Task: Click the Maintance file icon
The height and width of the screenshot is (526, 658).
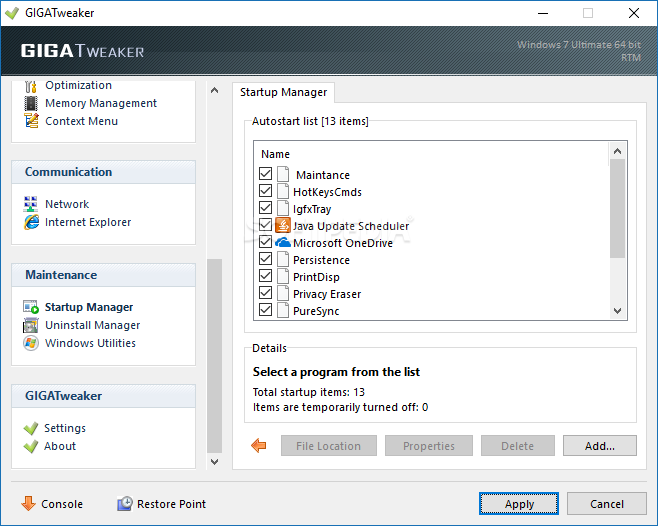Action: [x=283, y=174]
